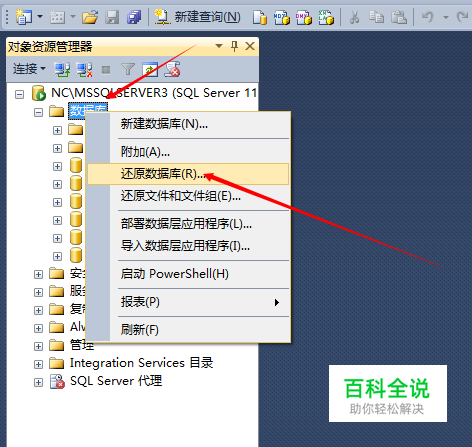The height and width of the screenshot is (447, 472).
Task: Expand the first folder under 数据库
Action: [x=58, y=130]
